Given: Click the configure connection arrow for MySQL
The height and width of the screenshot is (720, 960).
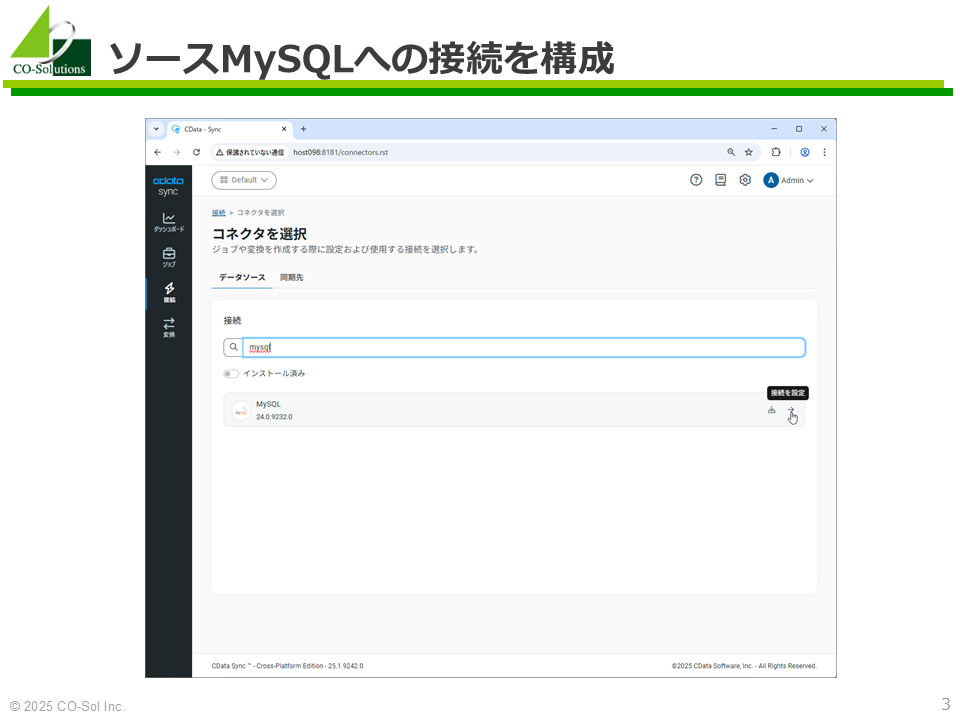Looking at the screenshot, I should point(790,410).
